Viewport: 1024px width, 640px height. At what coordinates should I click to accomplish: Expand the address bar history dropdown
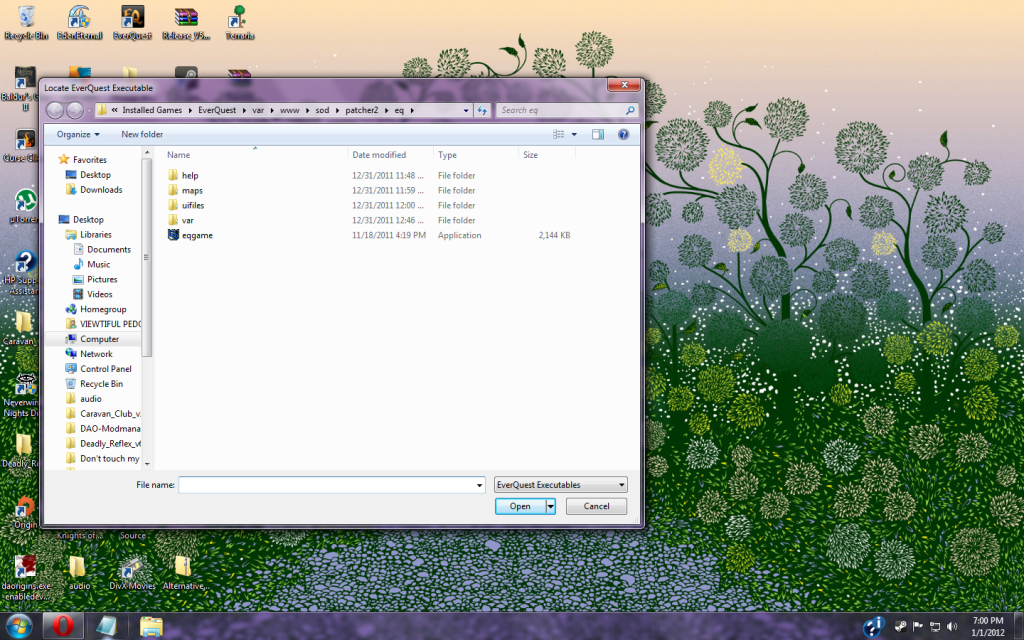(x=466, y=110)
